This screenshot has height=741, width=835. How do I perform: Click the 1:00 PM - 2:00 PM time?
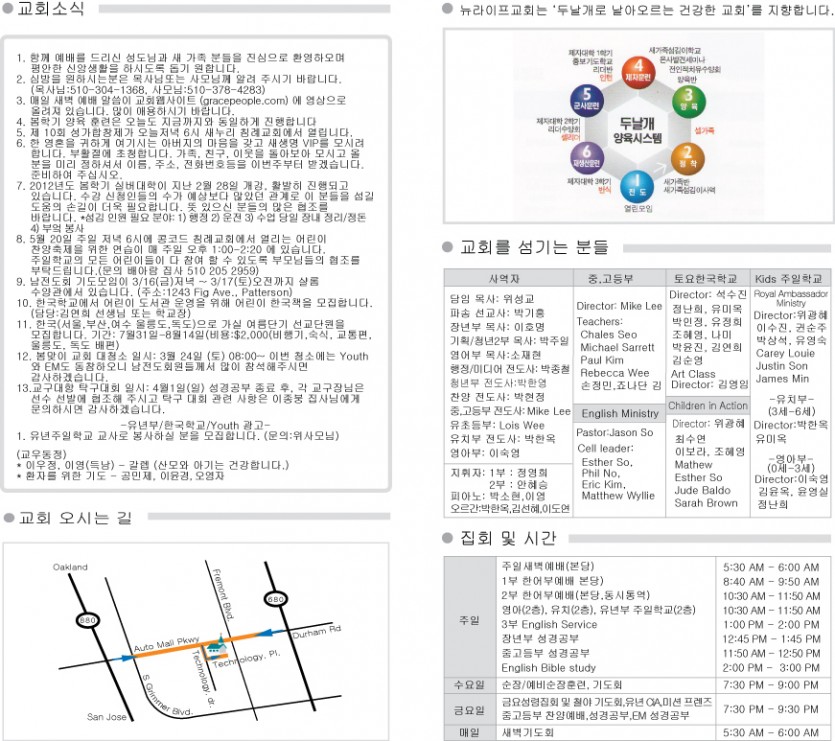click(x=771, y=625)
